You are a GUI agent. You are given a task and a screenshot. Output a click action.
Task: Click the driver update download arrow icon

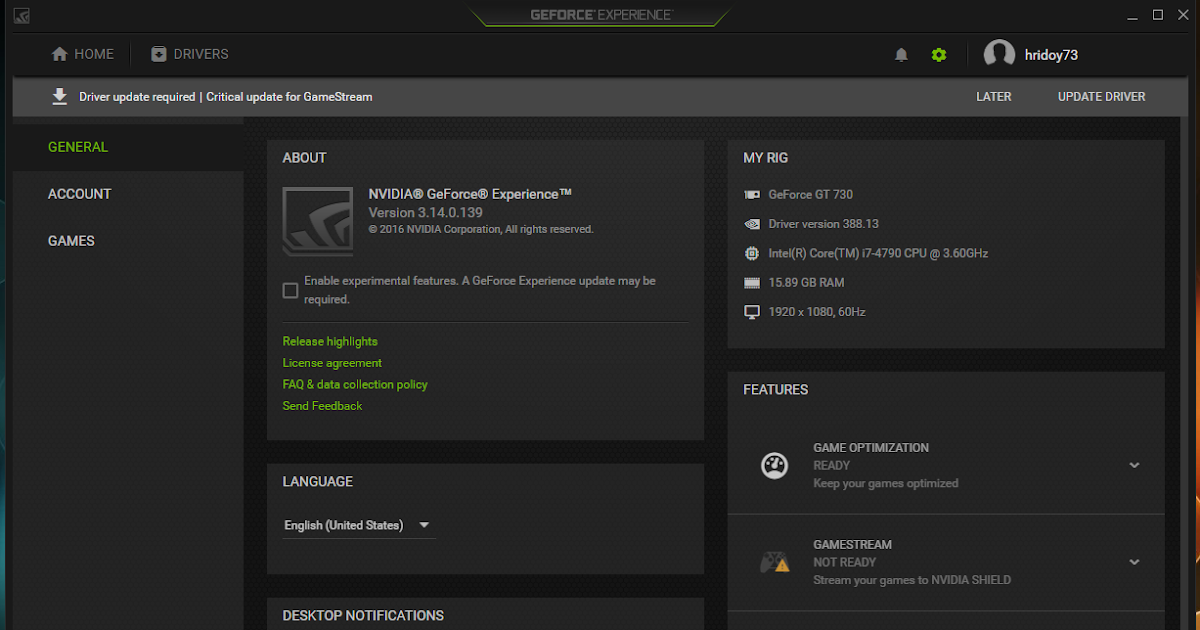(60, 96)
